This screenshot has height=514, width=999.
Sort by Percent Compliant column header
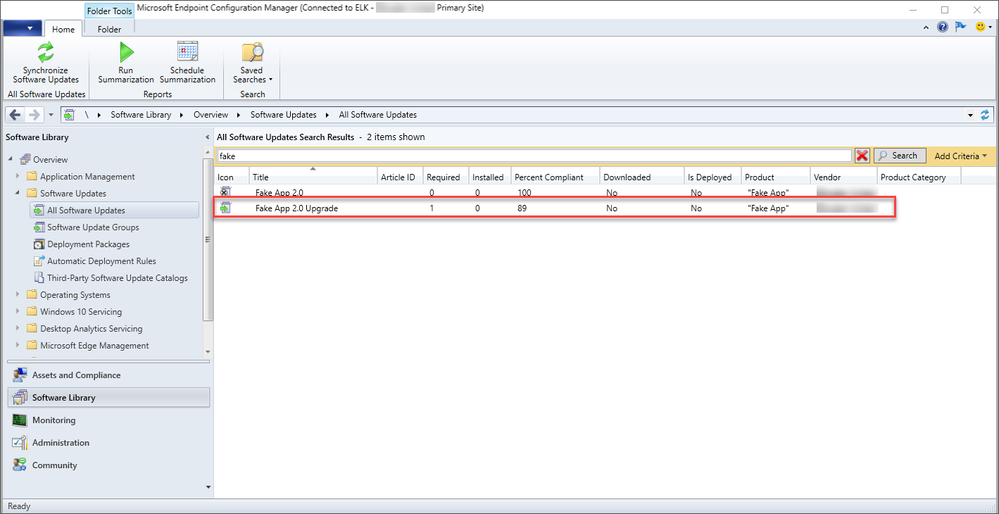tap(555, 177)
